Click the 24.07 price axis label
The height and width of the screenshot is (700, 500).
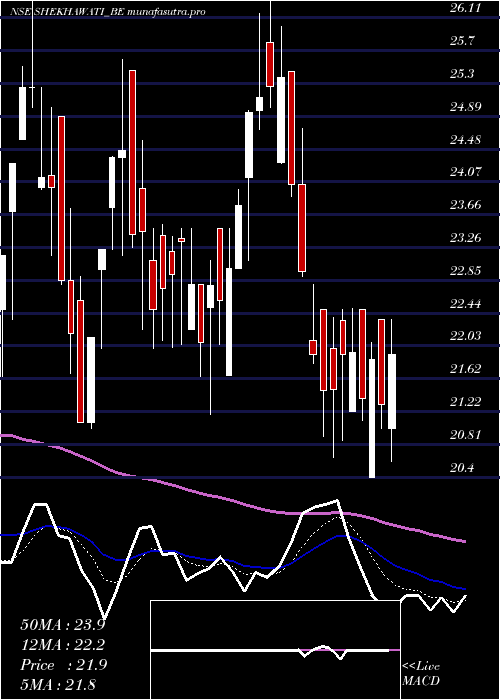[465, 172]
